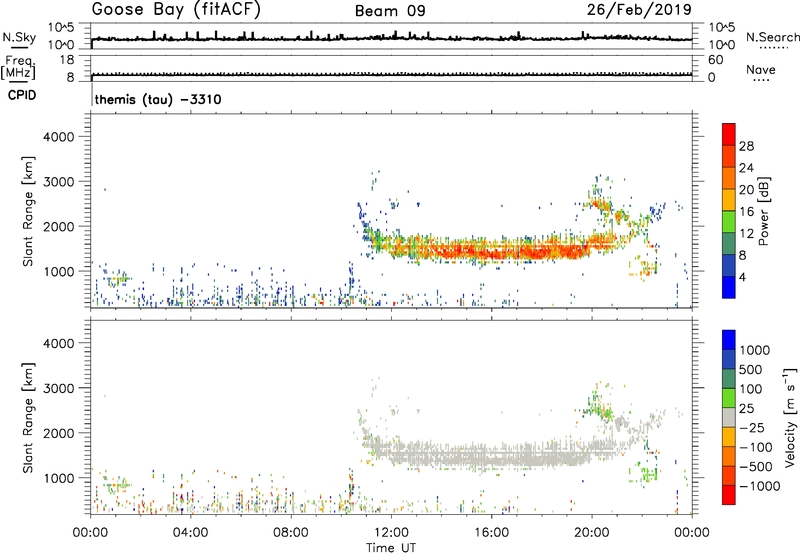Click the '4' label on power colorbar
The image size is (800, 554).
(742, 277)
